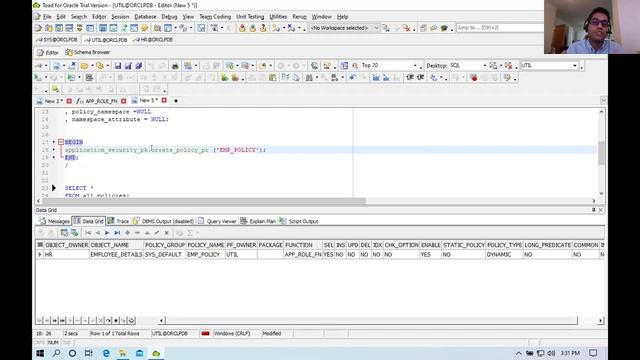Switch to SYS@ORCLPDB connection tab
640x360 pixels.
point(57,40)
